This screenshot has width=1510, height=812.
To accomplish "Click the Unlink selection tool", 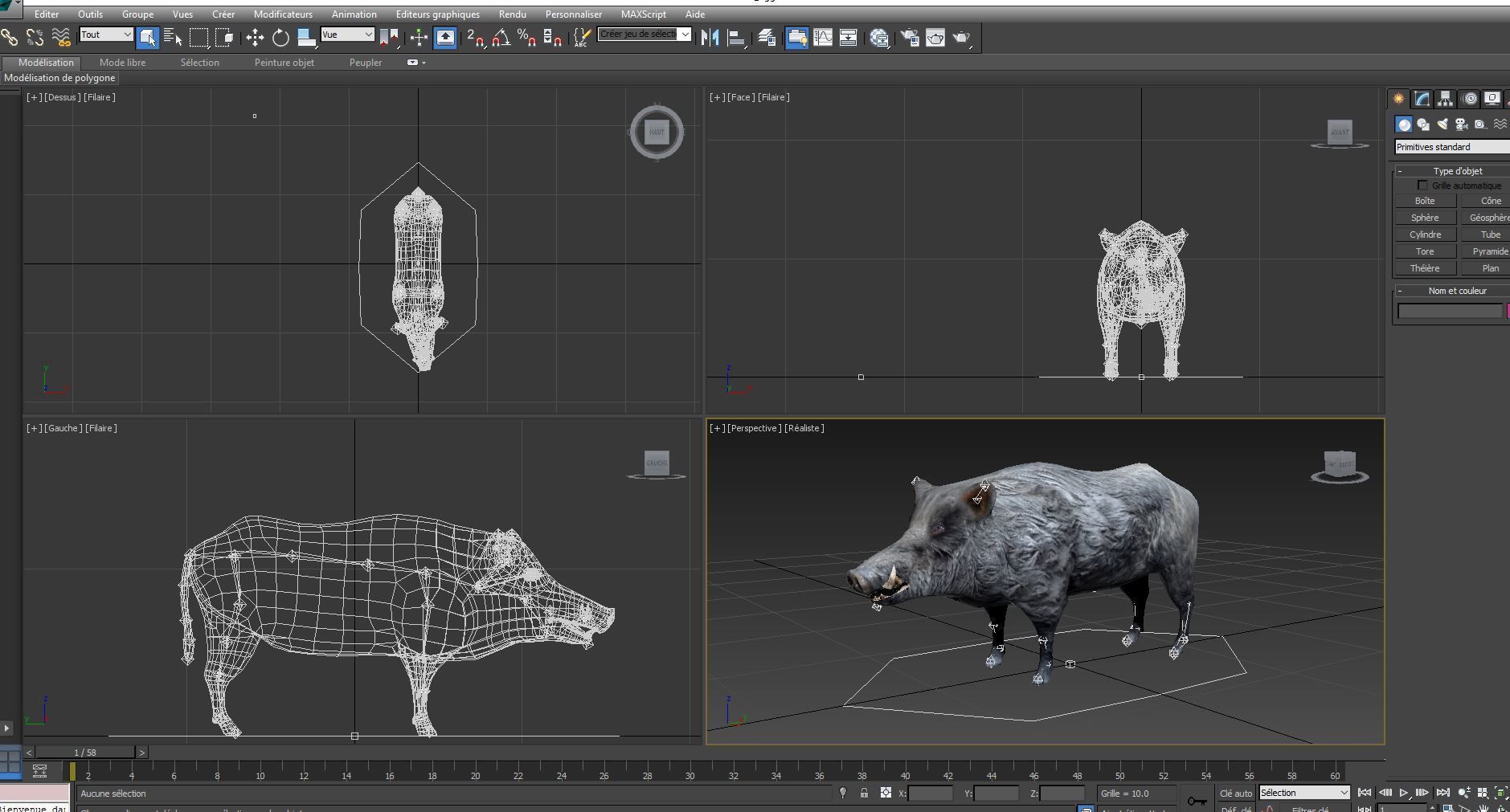I will (35, 37).
